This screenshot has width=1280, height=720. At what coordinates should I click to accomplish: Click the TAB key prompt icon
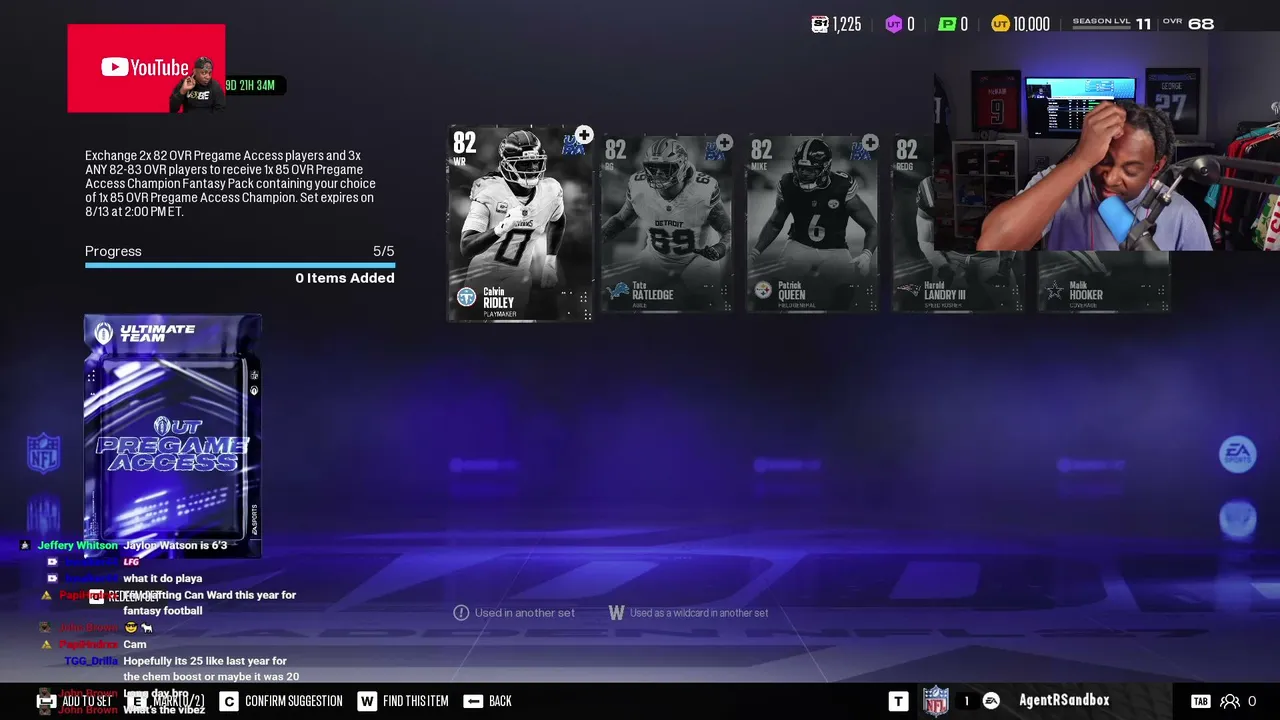[1201, 701]
